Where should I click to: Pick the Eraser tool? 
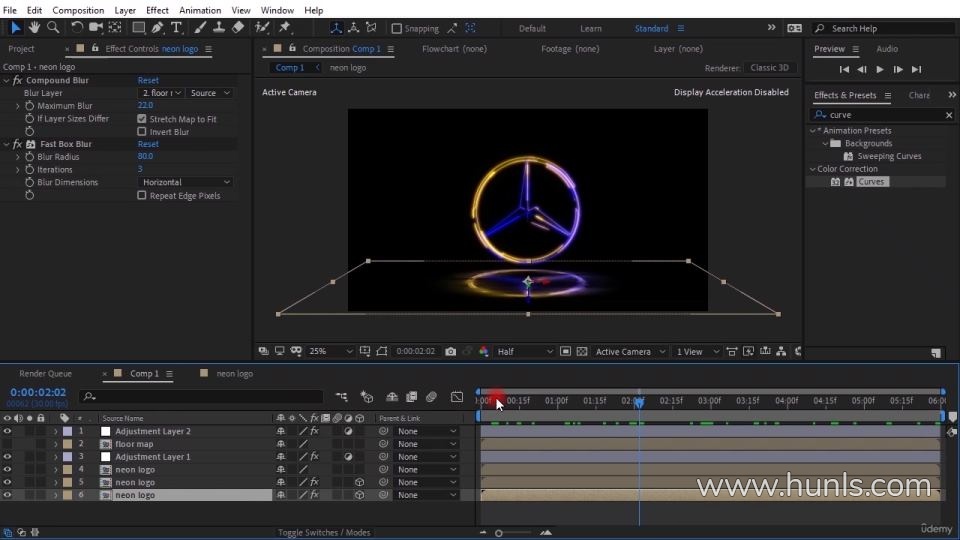click(x=238, y=27)
